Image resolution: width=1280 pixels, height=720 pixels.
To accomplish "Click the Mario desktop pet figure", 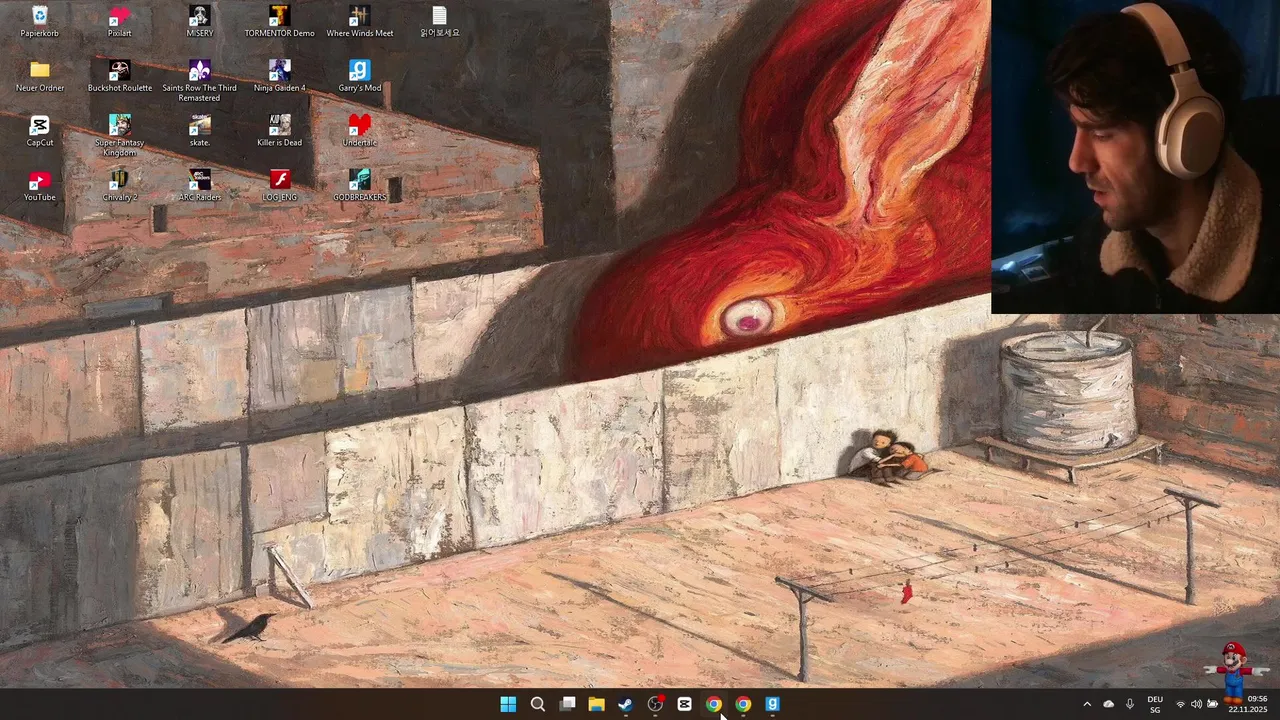I will [x=1233, y=672].
